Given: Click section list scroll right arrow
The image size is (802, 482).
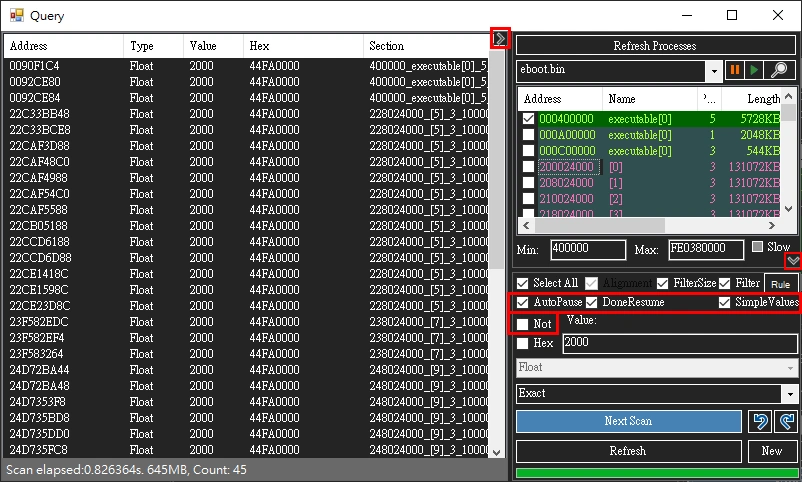Looking at the screenshot, I should point(772,225).
